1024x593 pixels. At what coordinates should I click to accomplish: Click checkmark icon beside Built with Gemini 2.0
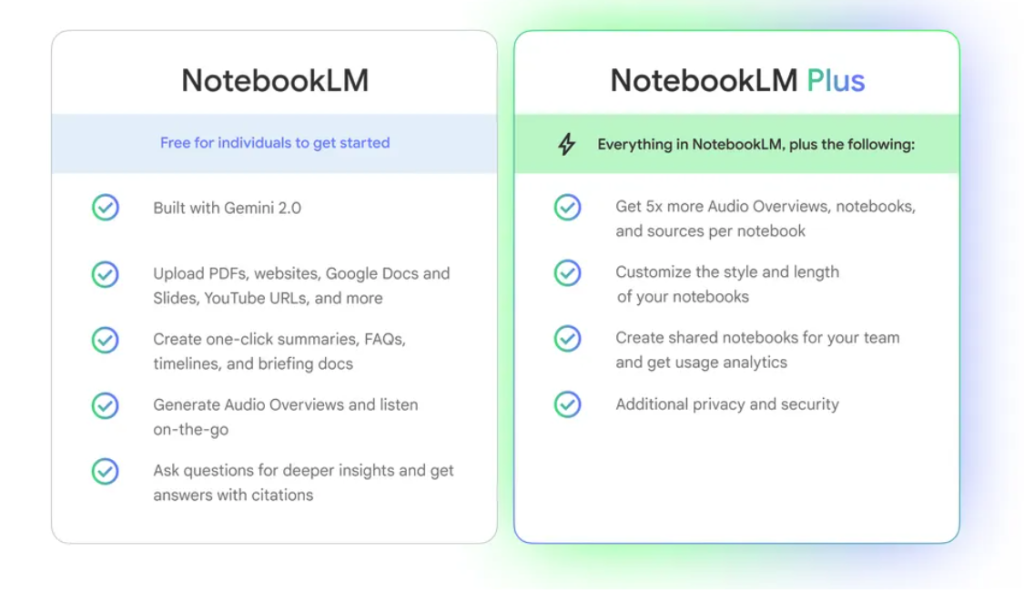pyautogui.click(x=105, y=208)
